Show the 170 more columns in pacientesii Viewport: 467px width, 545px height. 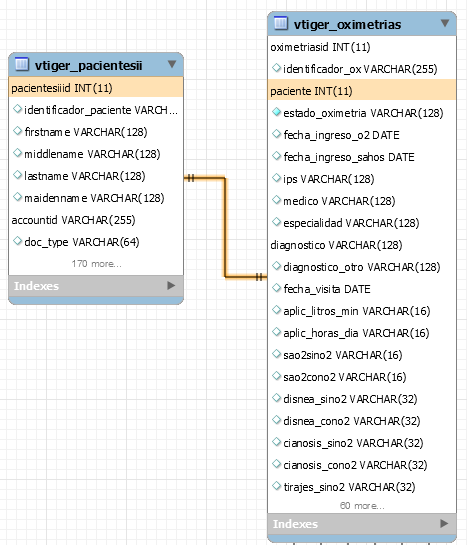pyautogui.click(x=97, y=264)
